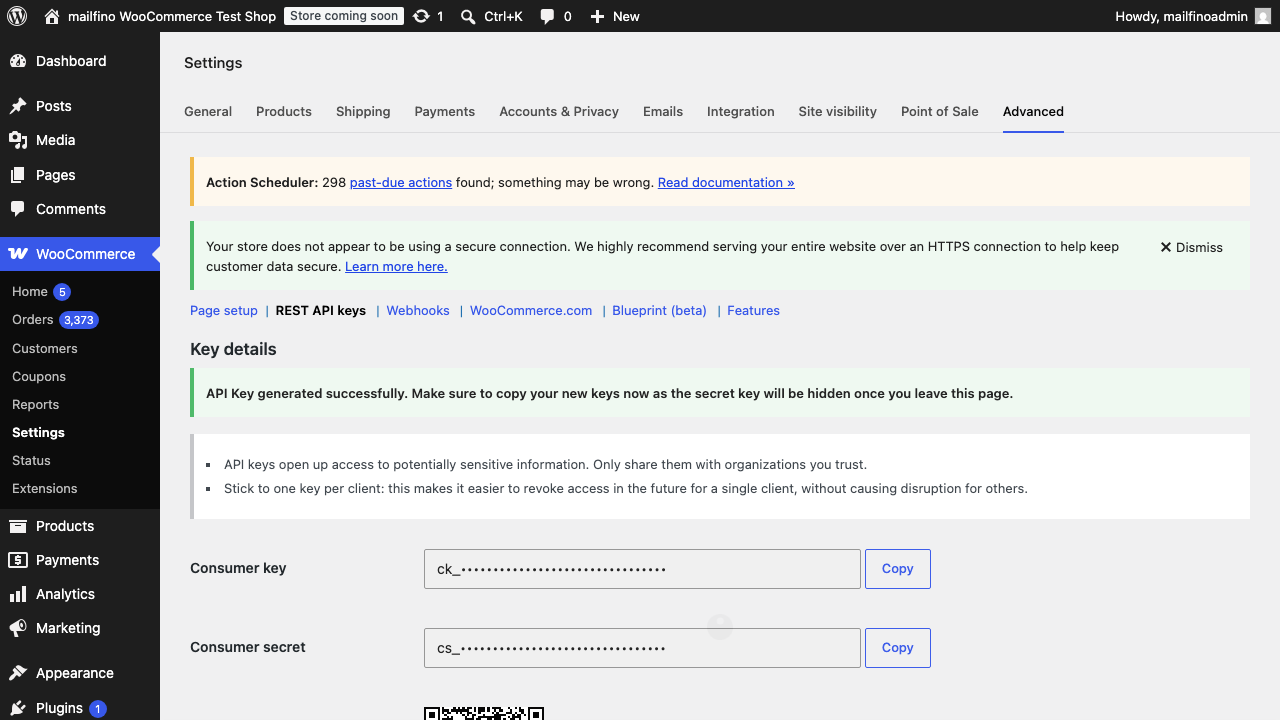Open the Shipping settings tab
Screen dimensions: 1280x720
coord(363,111)
